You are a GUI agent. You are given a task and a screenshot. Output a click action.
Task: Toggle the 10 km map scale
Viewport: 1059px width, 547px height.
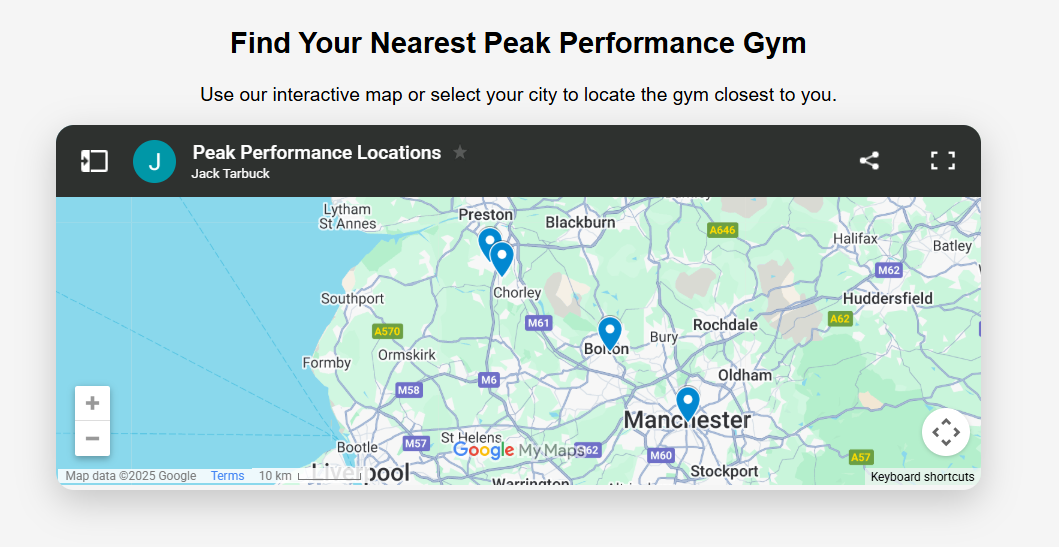[x=310, y=476]
